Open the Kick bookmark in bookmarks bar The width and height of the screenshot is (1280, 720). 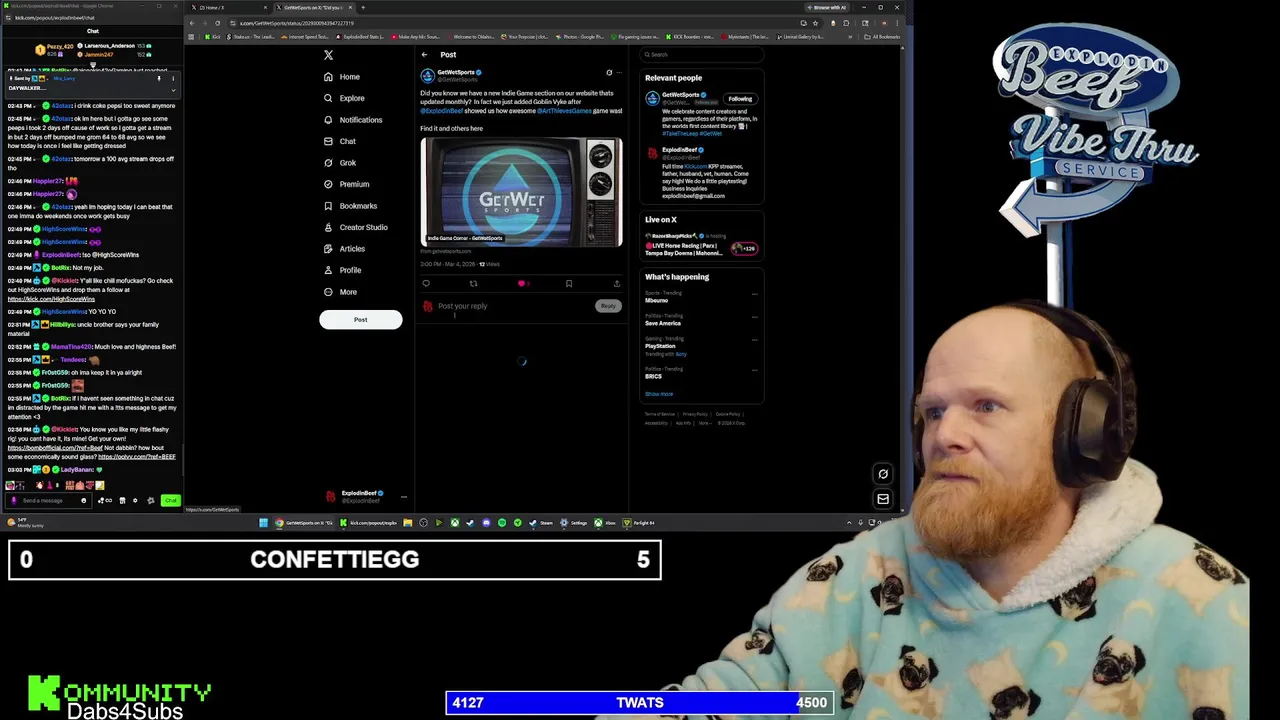[213, 37]
